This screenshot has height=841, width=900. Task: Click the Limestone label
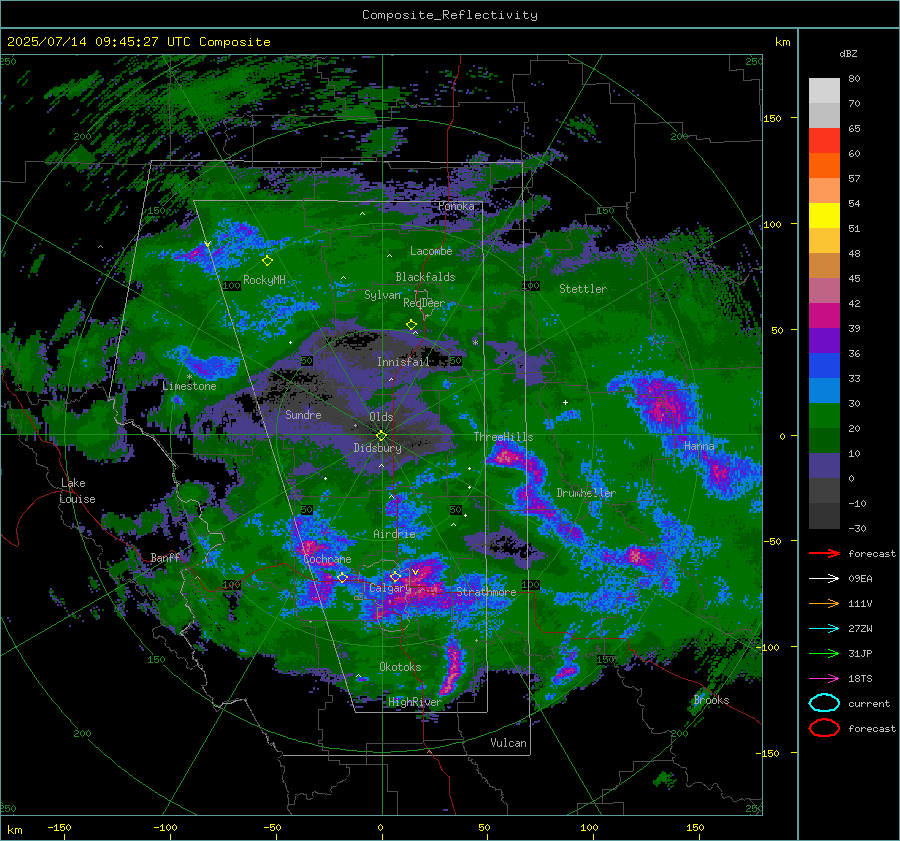tap(189, 386)
